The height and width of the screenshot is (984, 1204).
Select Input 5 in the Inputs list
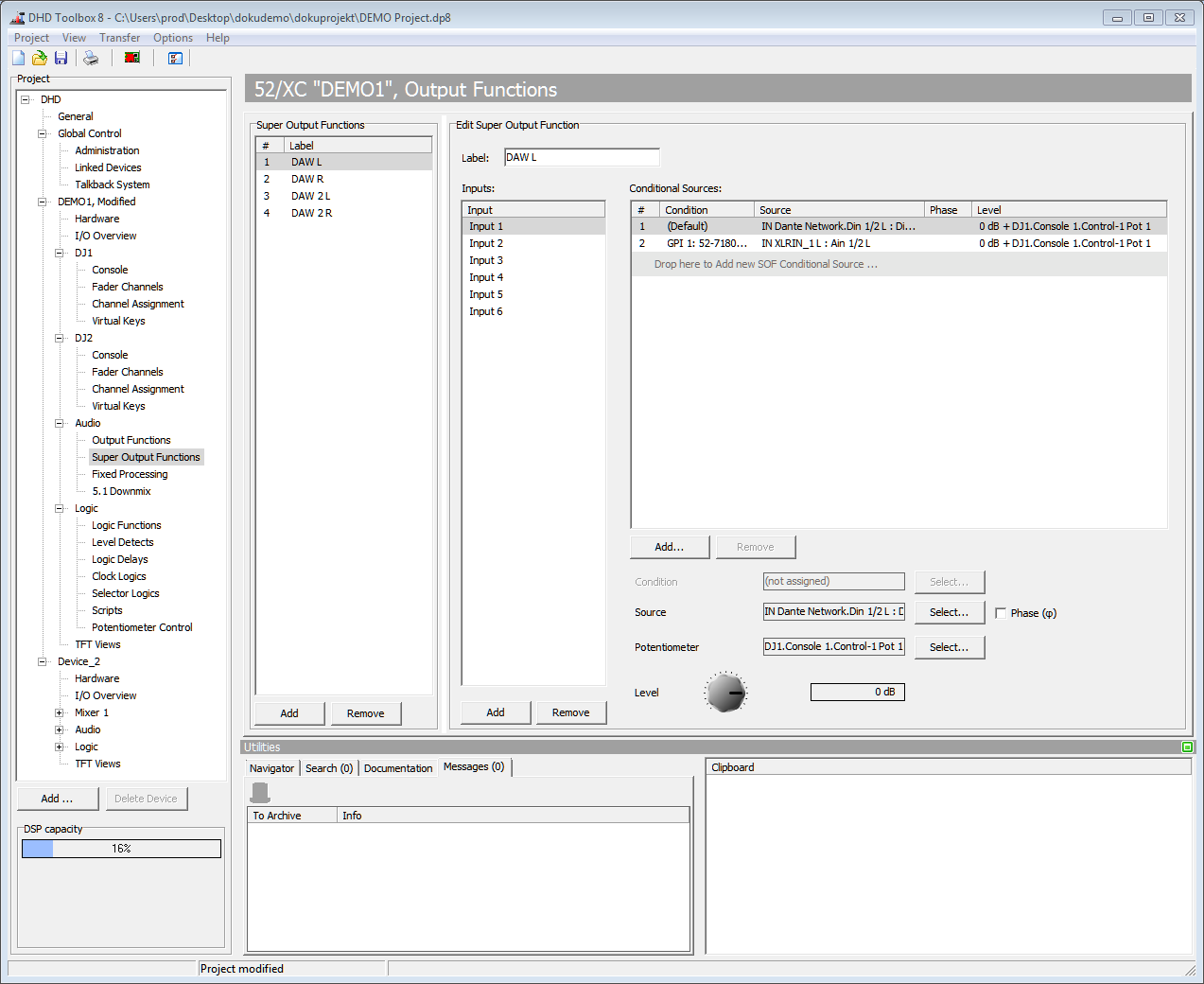[x=533, y=294]
